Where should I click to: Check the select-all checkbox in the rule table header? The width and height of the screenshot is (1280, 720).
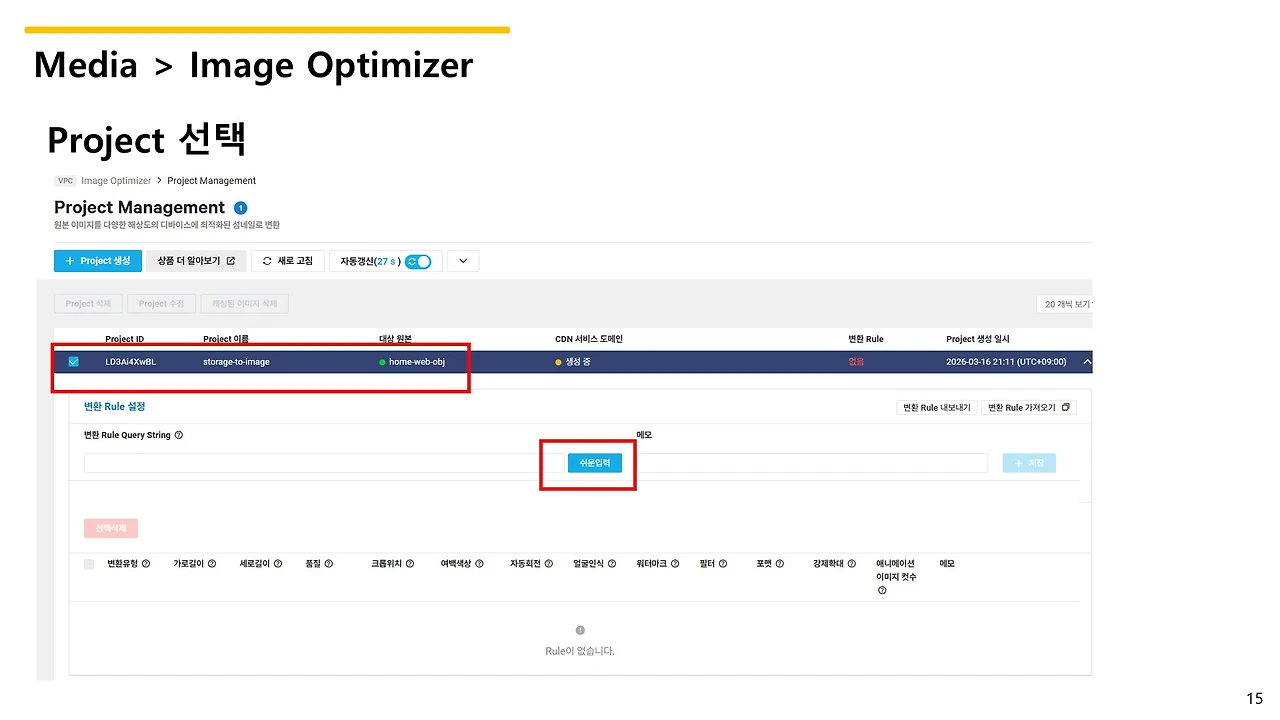coord(89,564)
